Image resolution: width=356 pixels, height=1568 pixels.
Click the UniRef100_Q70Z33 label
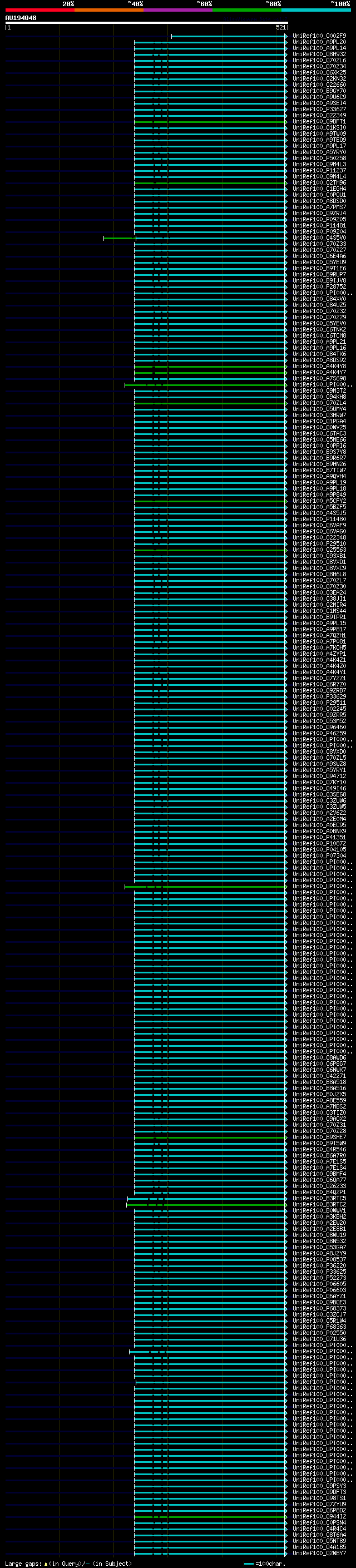click(x=319, y=244)
